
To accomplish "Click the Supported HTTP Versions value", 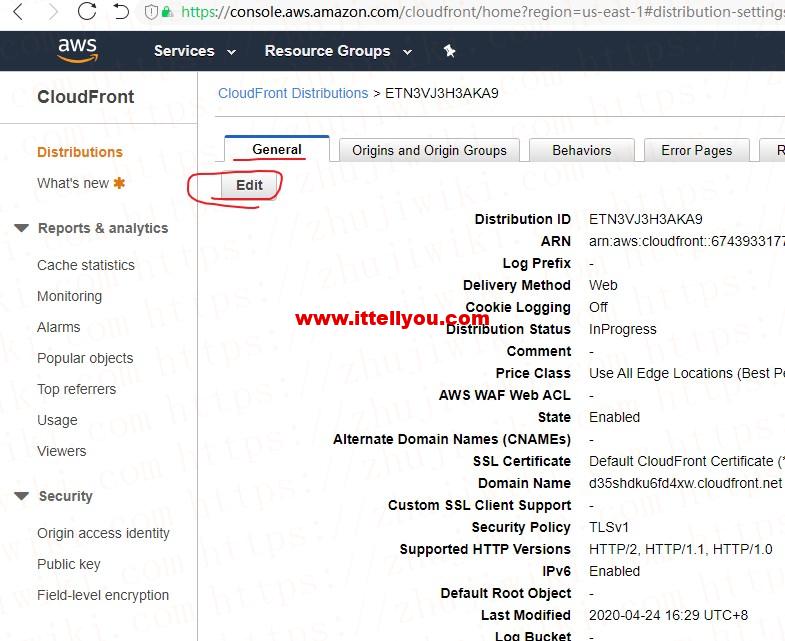I will 680,549.
